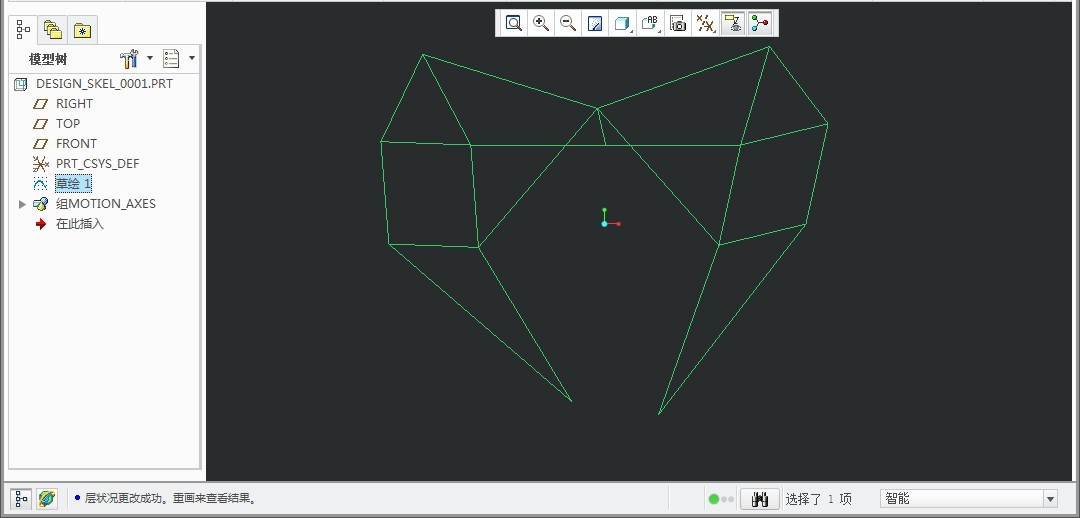Switch to the Folder Browser tab
Viewport: 1080px width, 518px height.
tap(53, 30)
